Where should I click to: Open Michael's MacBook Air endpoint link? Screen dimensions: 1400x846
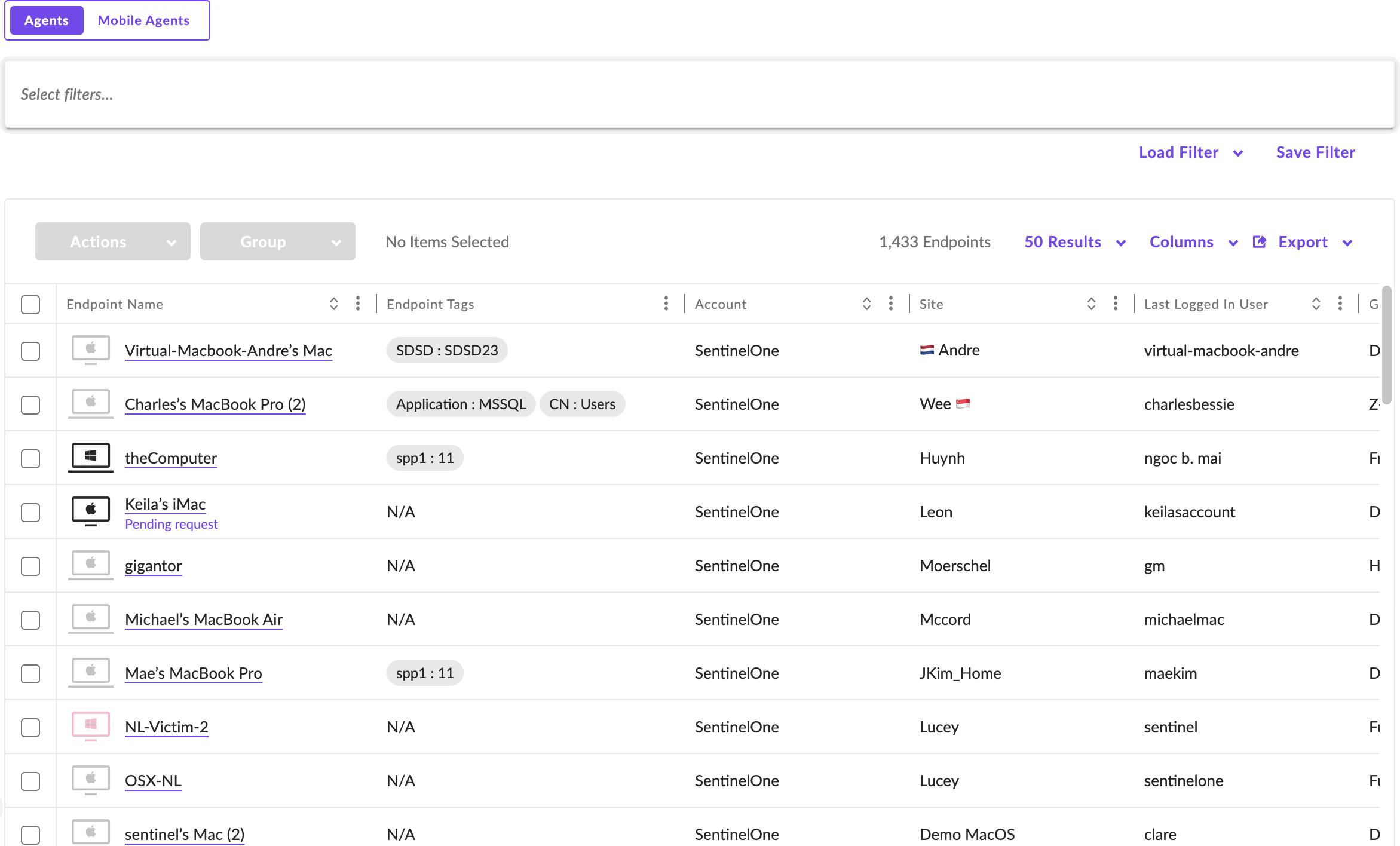point(204,620)
